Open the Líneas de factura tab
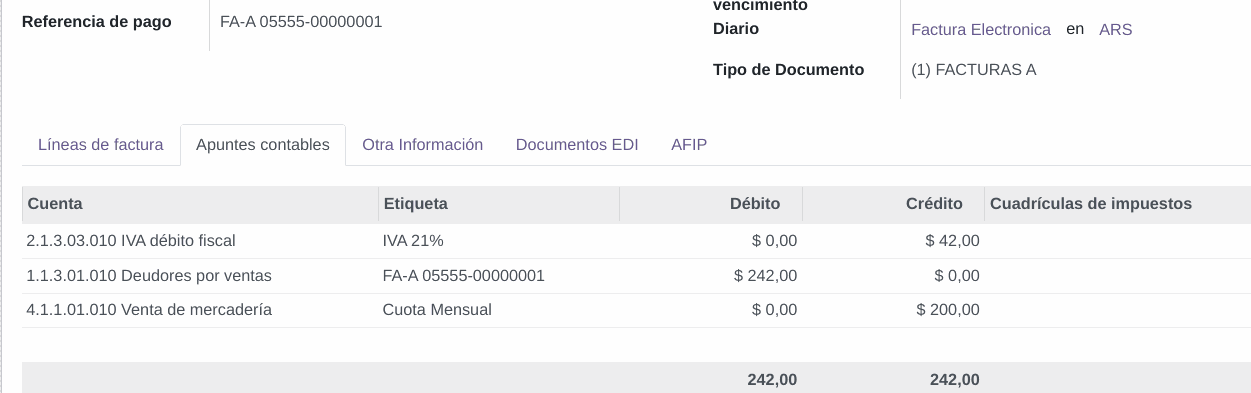 [100, 145]
